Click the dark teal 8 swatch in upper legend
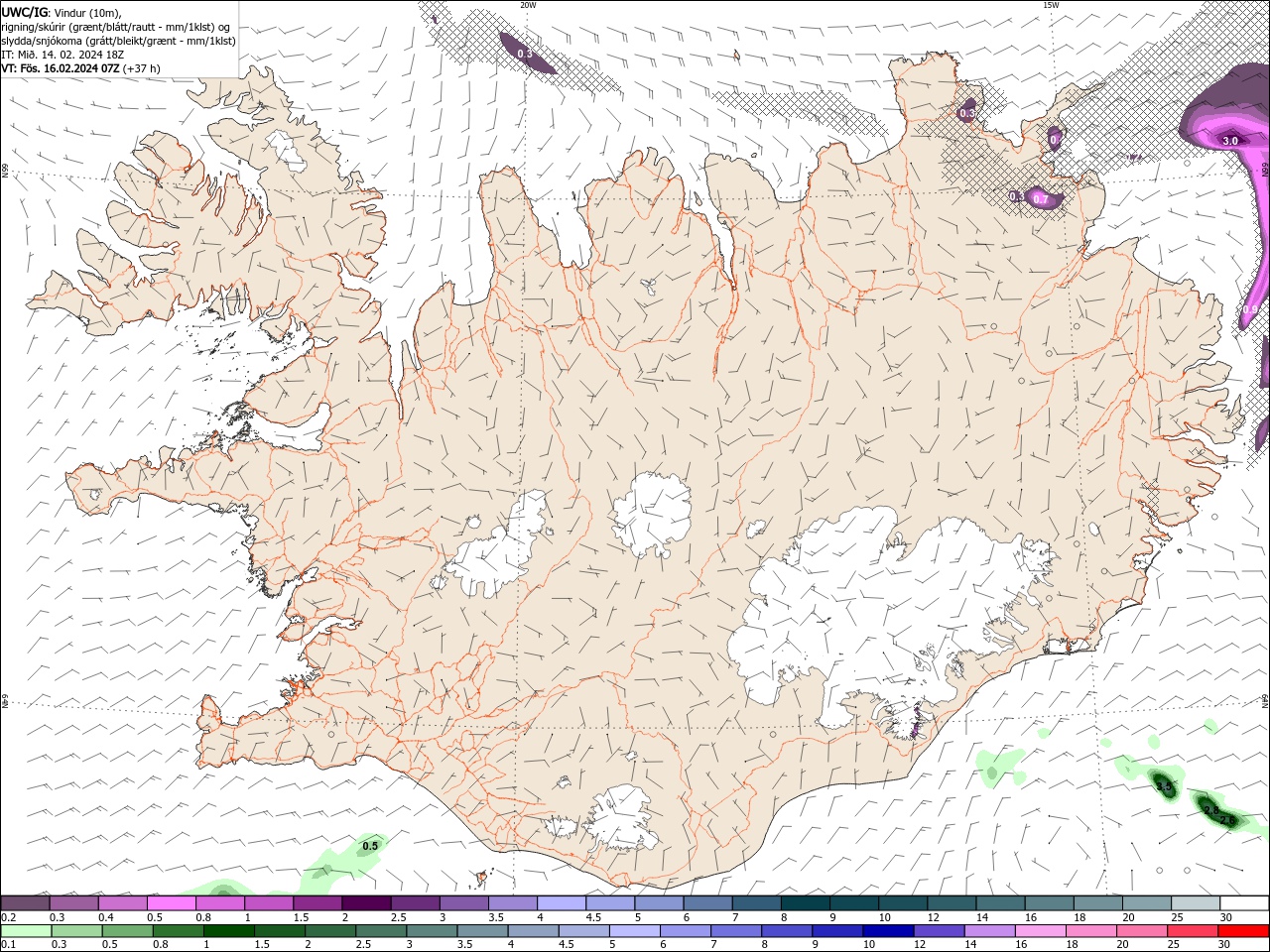This screenshot has height=952, width=1270. pyautogui.click(x=805, y=903)
